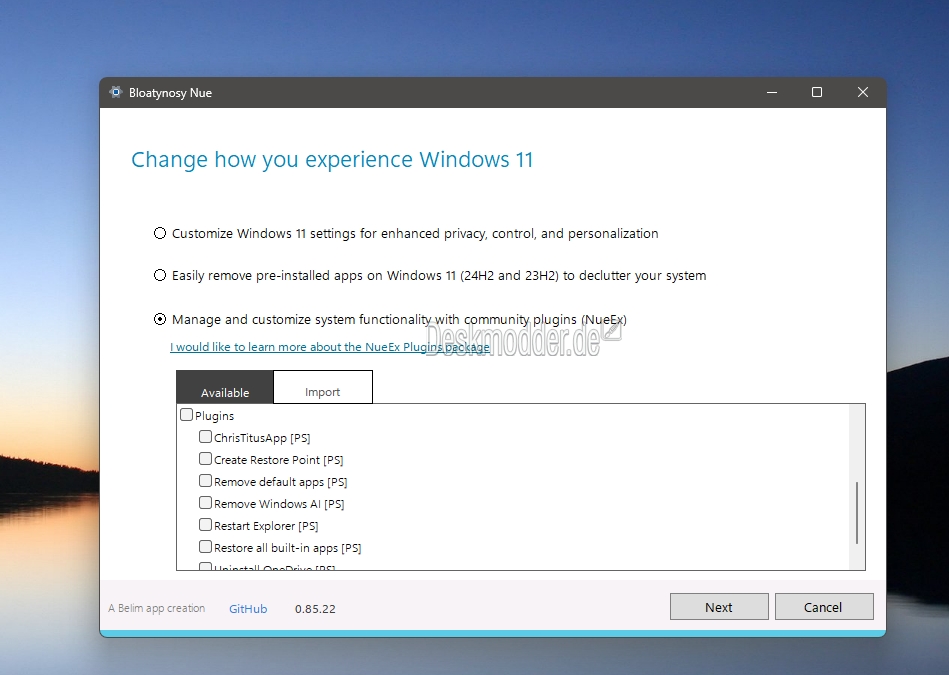Viewport: 949px width, 675px height.
Task: Enable the ChrisTitusApp [PS] checkbox
Action: pyautogui.click(x=205, y=436)
